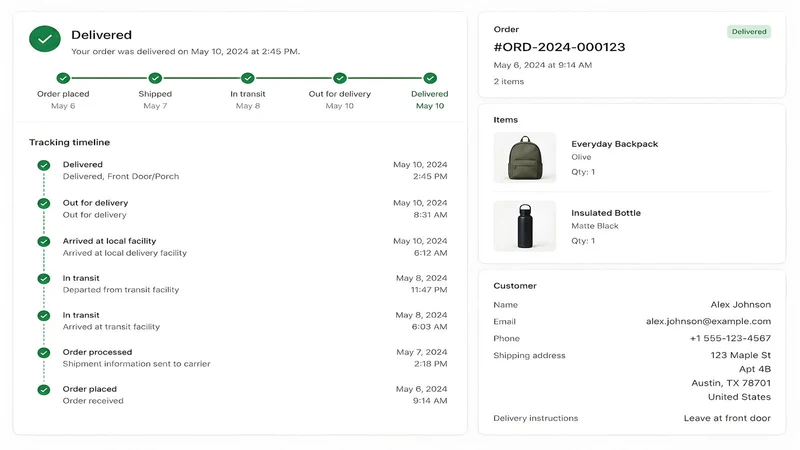
Task: Click the green Delivered status badge
Action: pos(749,32)
